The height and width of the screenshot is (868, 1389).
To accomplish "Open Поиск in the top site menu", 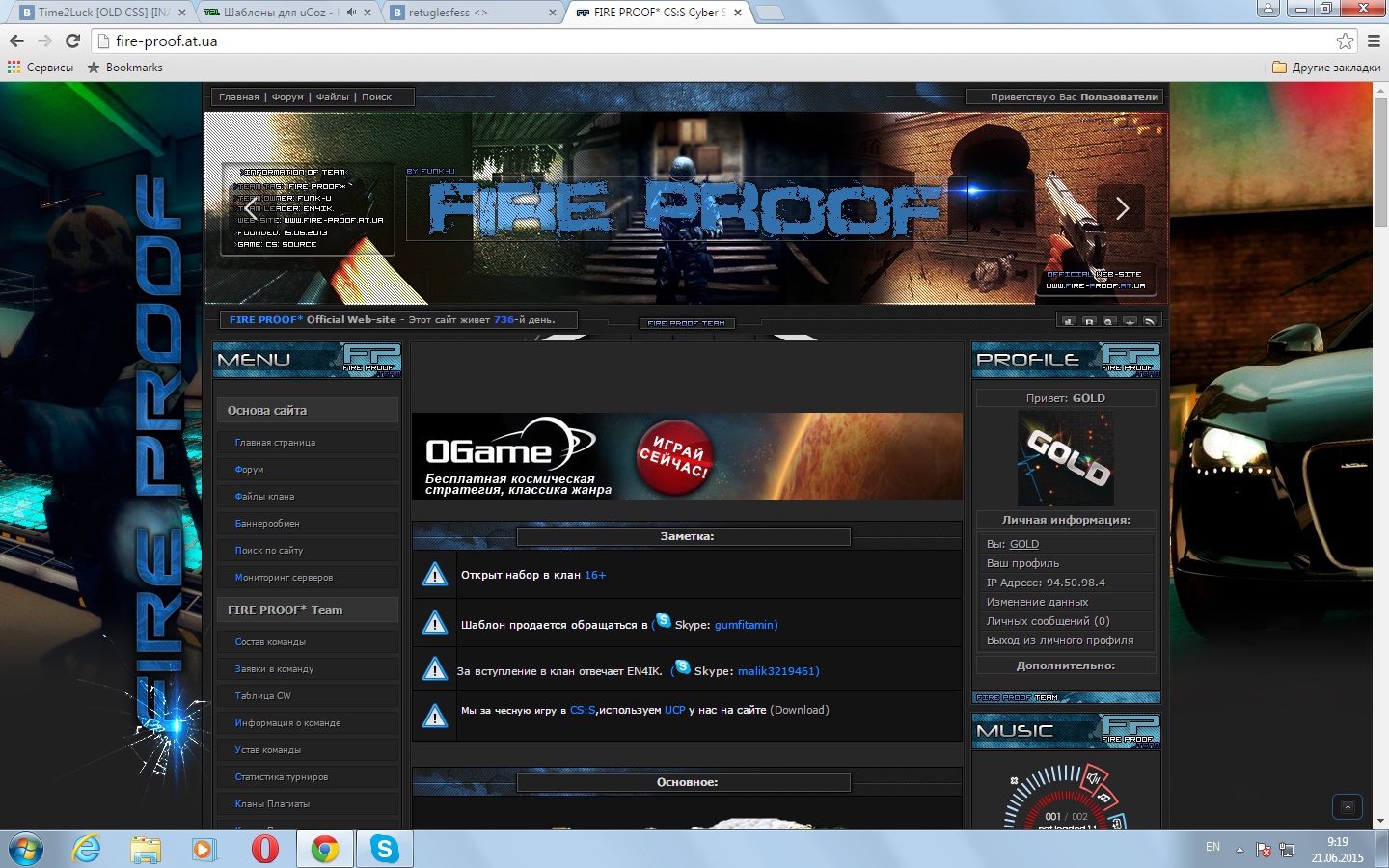I will 376,96.
